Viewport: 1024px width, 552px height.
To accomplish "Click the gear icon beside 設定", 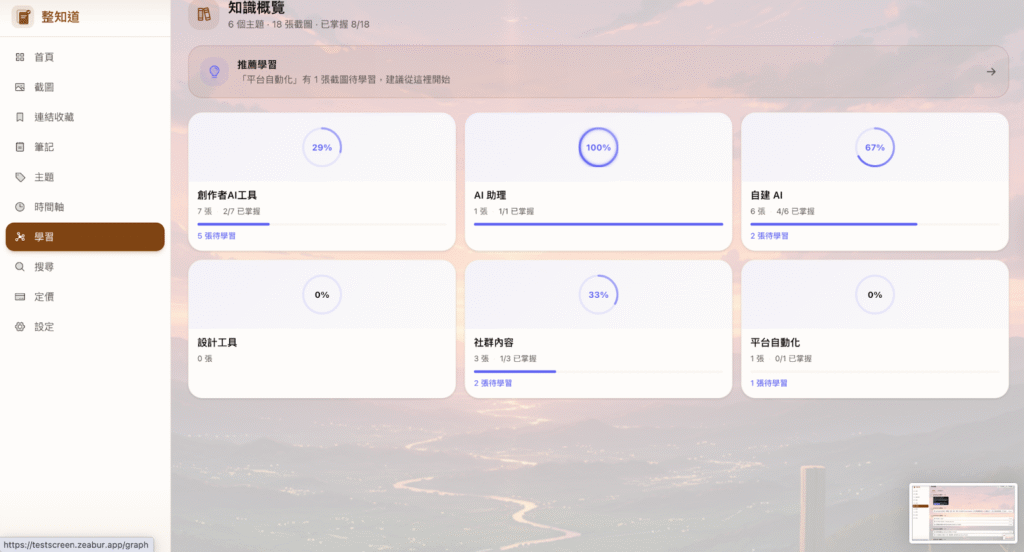I will click(20, 327).
